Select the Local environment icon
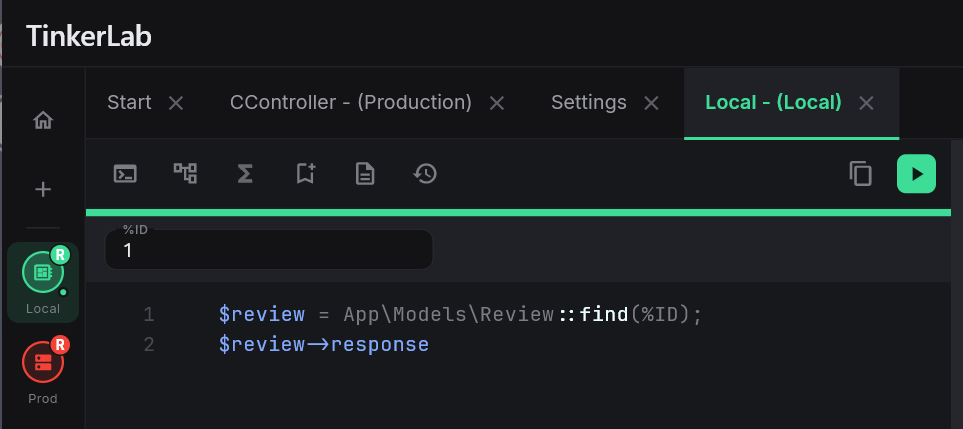This screenshot has width=963, height=429. tap(43, 272)
